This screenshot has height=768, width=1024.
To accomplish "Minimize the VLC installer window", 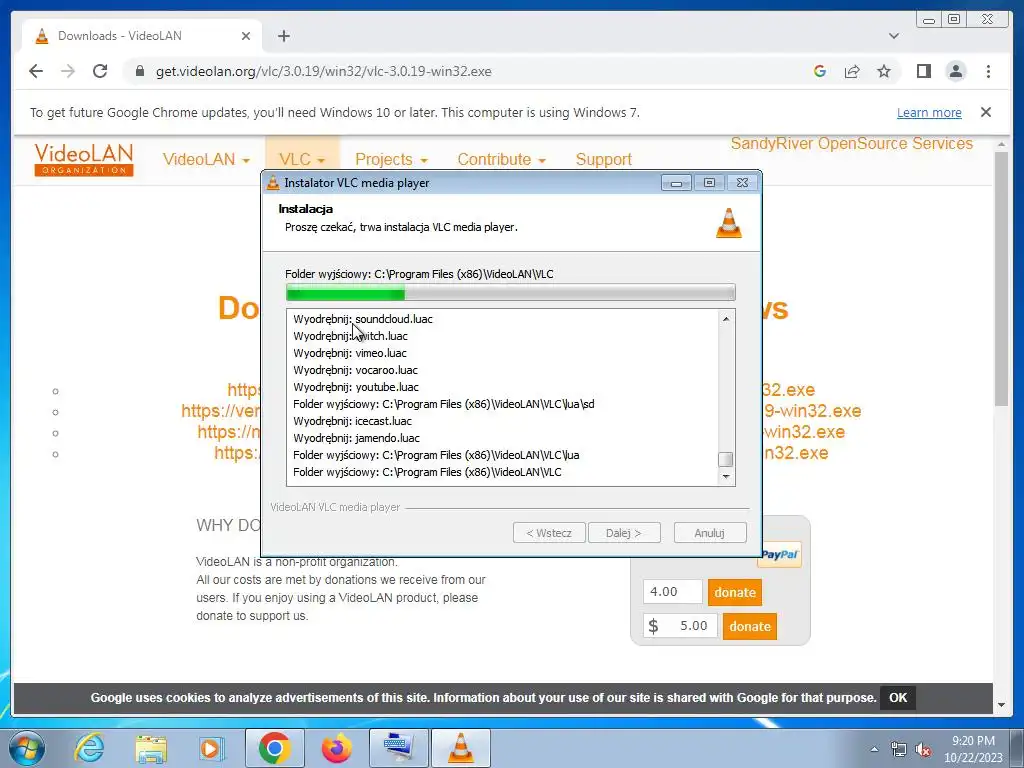I will point(676,183).
